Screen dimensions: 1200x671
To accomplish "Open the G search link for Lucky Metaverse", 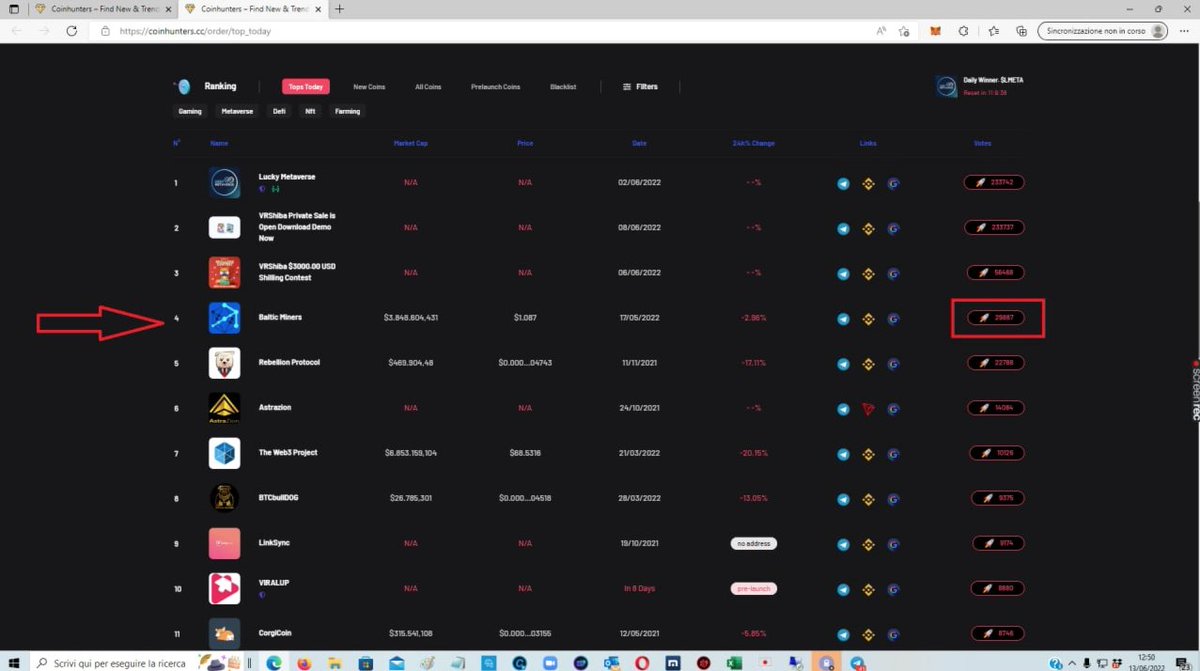I will [893, 184].
